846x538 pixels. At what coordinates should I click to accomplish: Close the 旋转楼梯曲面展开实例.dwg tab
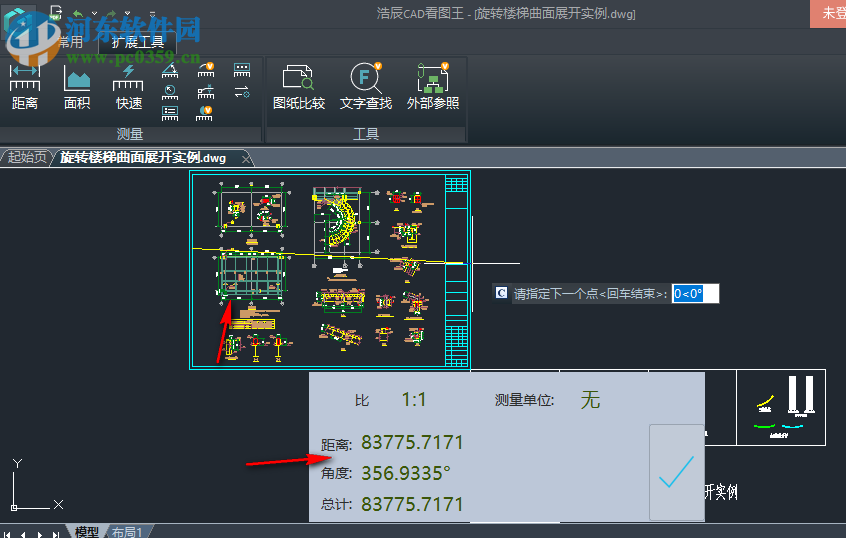click(246, 159)
